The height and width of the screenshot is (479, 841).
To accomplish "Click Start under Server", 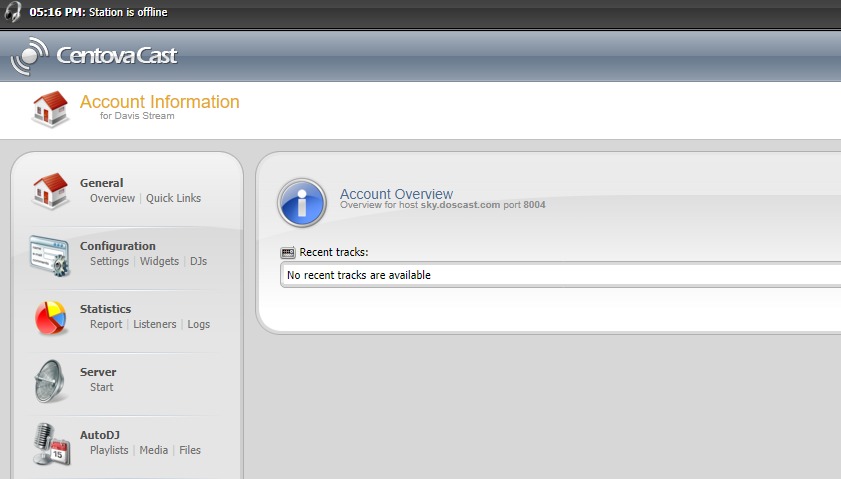I will [x=101, y=387].
